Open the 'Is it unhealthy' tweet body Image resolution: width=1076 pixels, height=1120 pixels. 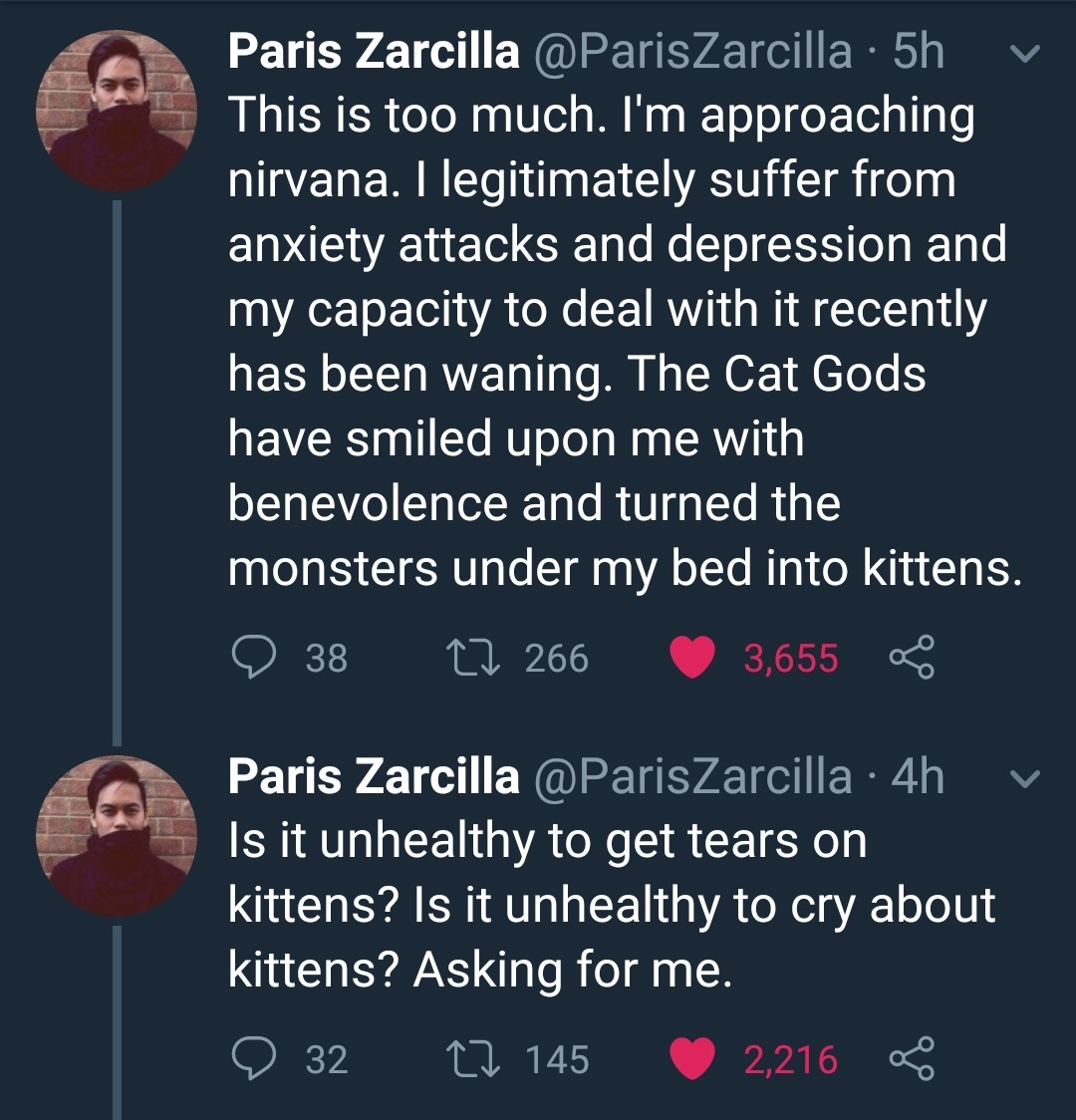click(x=608, y=905)
